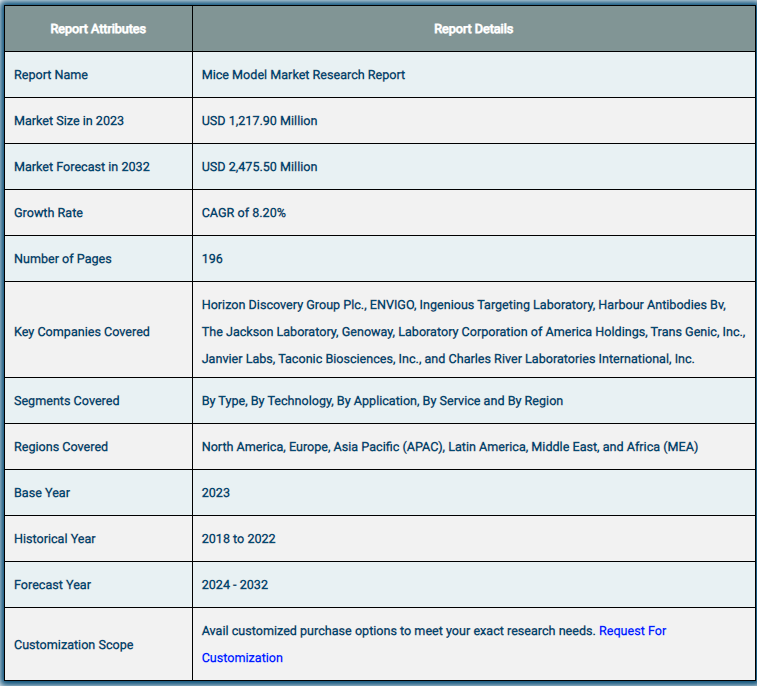Select the 2018 to 2022 value
757x686 pixels.
click(238, 538)
